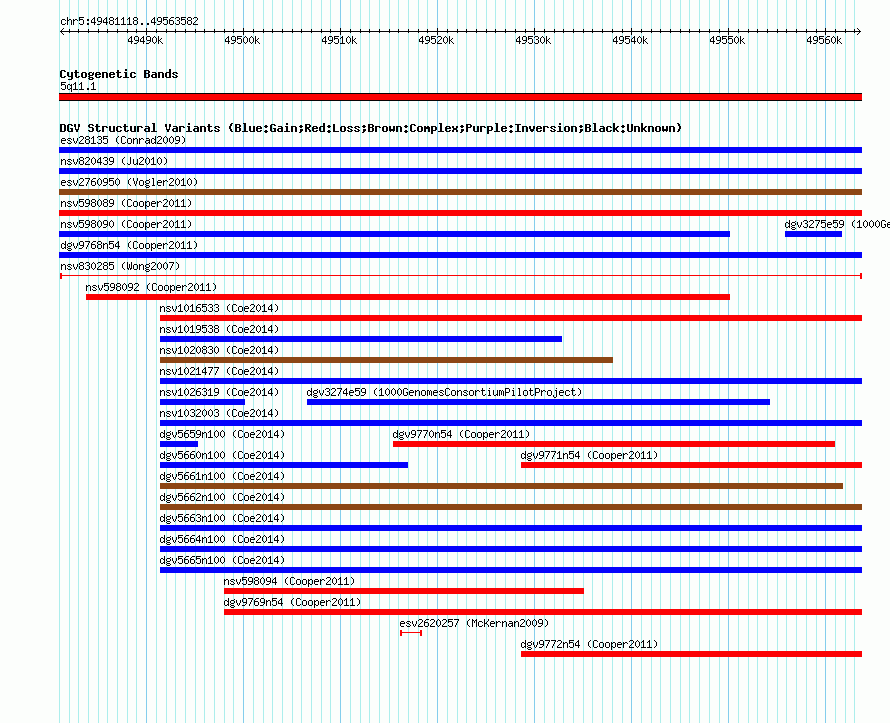Viewport: 890px width, 723px height.
Task: Click dgv5665n100 (Coe2014) label
Action: pyautogui.click(x=222, y=560)
